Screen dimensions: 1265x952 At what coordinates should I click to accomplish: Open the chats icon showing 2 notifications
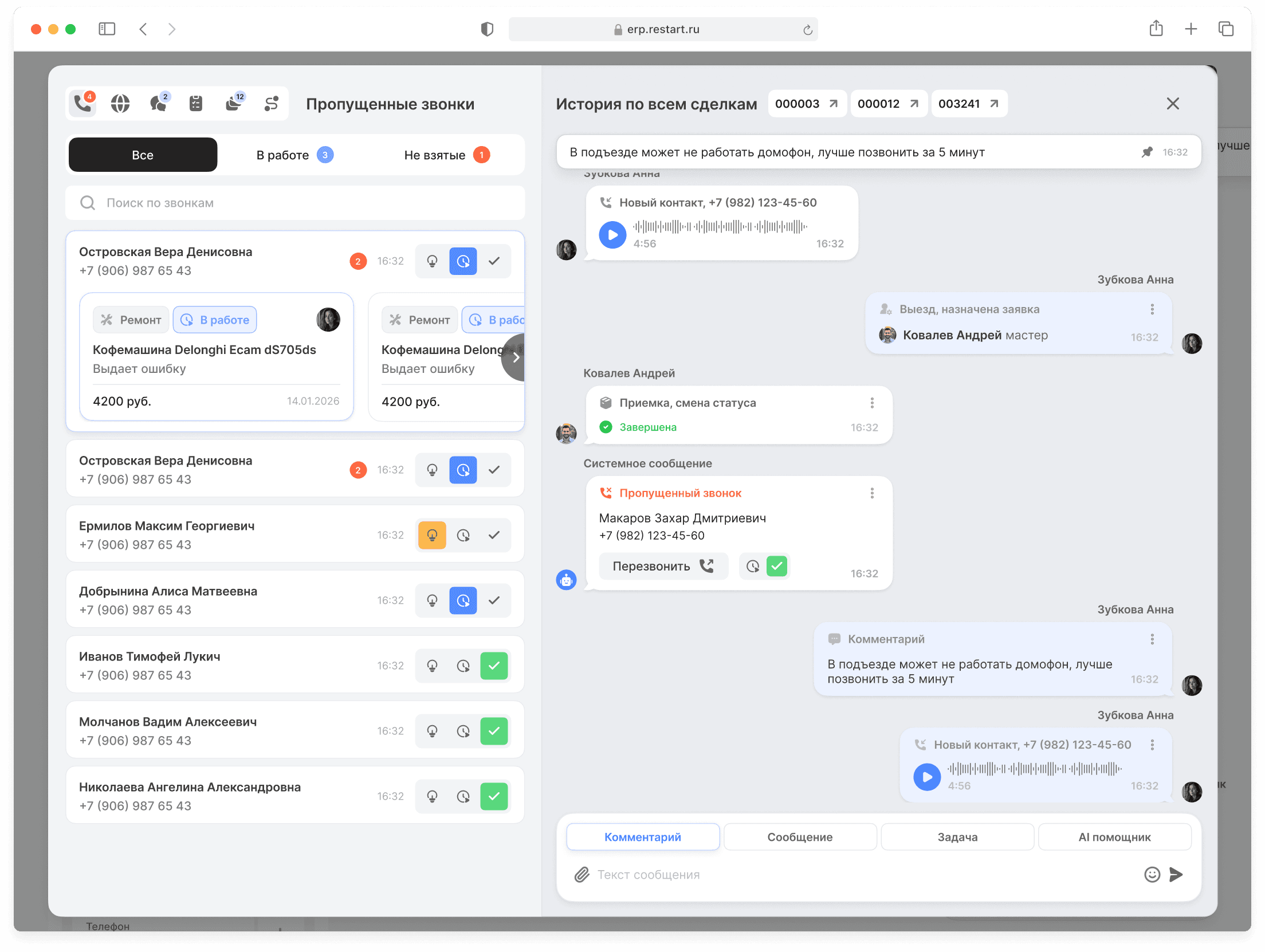158,104
